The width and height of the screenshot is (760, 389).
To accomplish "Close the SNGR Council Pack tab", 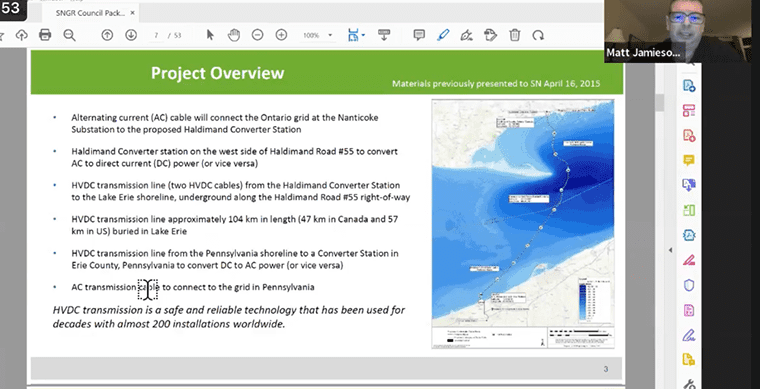I will pos(132,13).
